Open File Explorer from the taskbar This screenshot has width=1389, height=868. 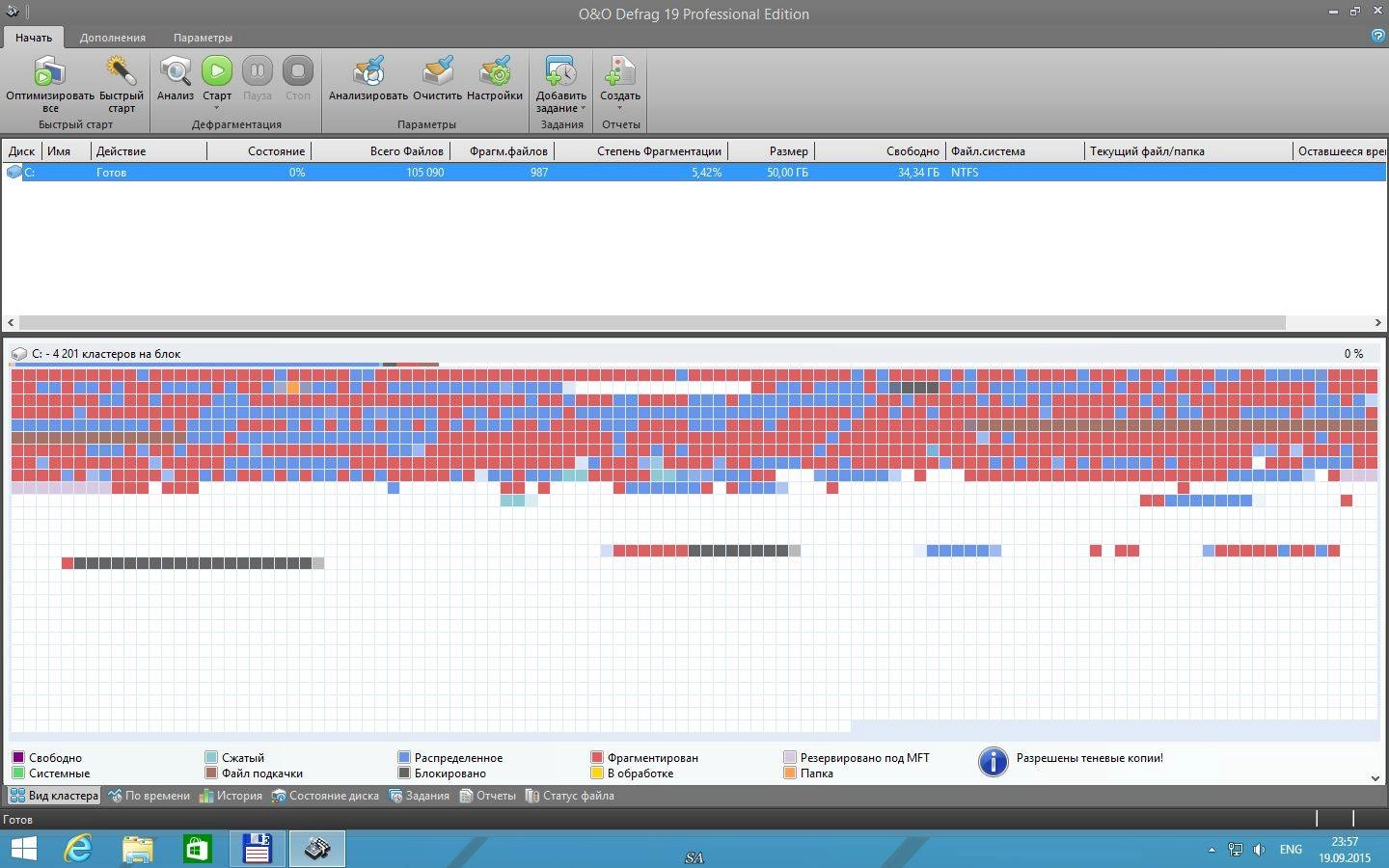[138, 849]
